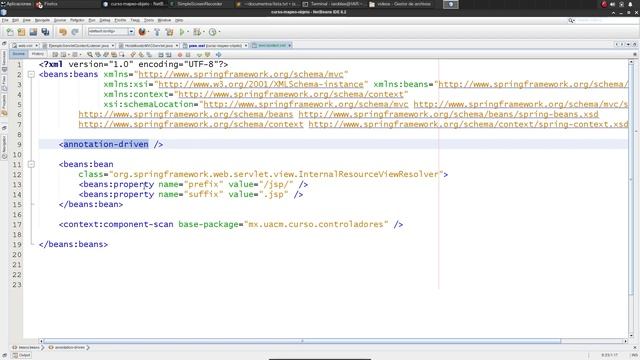Viewport: 640px width, 360px height.
Task: Switch to the Source view button
Action: pyautogui.click(x=18, y=54)
